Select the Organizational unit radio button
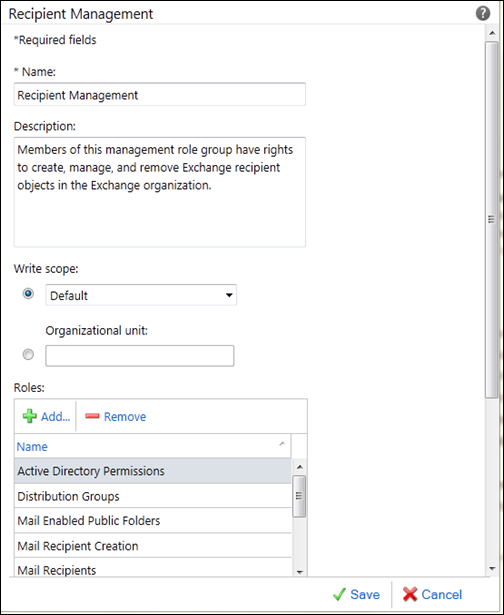Screen dimensions: 504x615 click(28, 355)
